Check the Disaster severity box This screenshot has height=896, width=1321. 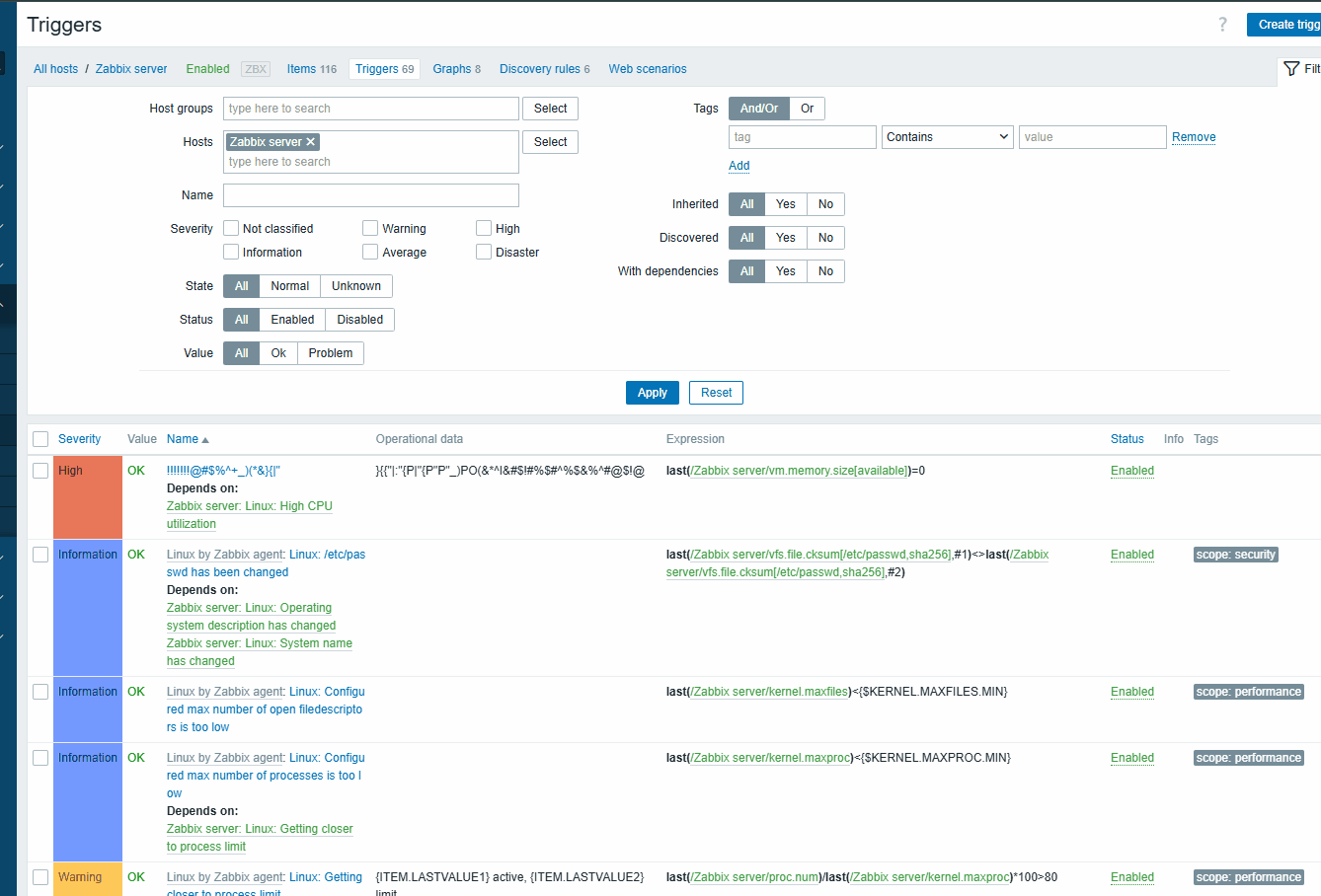[484, 252]
